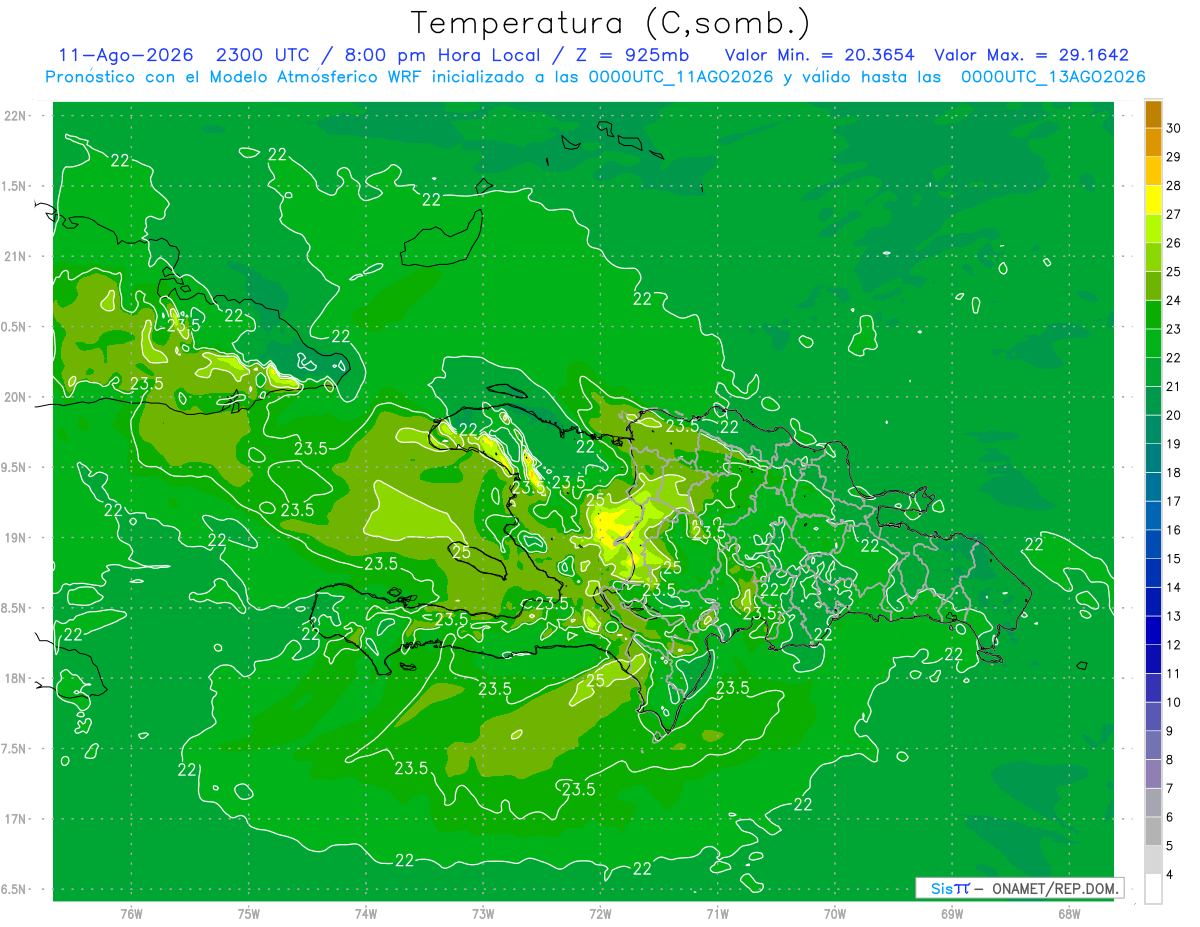Pick the green legend swatch between 22 and 23
The width and height of the screenshot is (1200, 927).
[x=1153, y=344]
